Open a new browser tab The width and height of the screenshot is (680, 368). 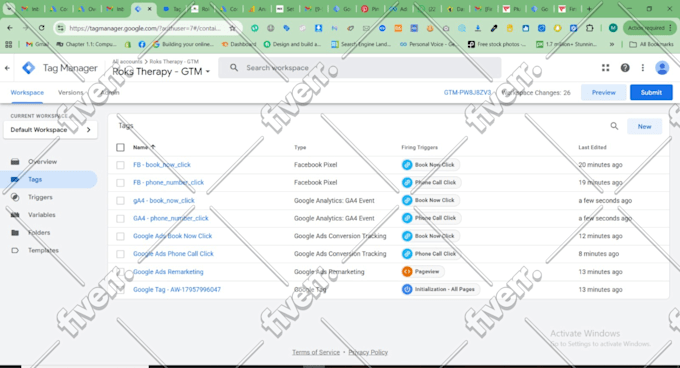pos(589,9)
